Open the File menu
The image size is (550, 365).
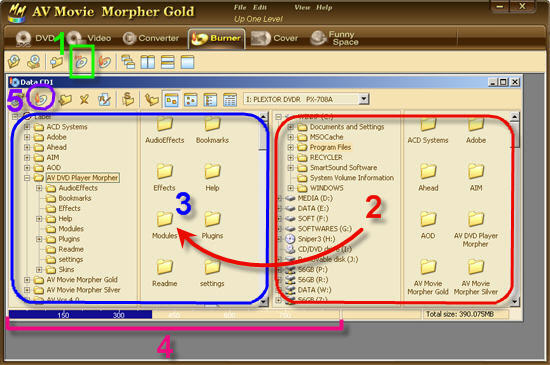click(240, 7)
